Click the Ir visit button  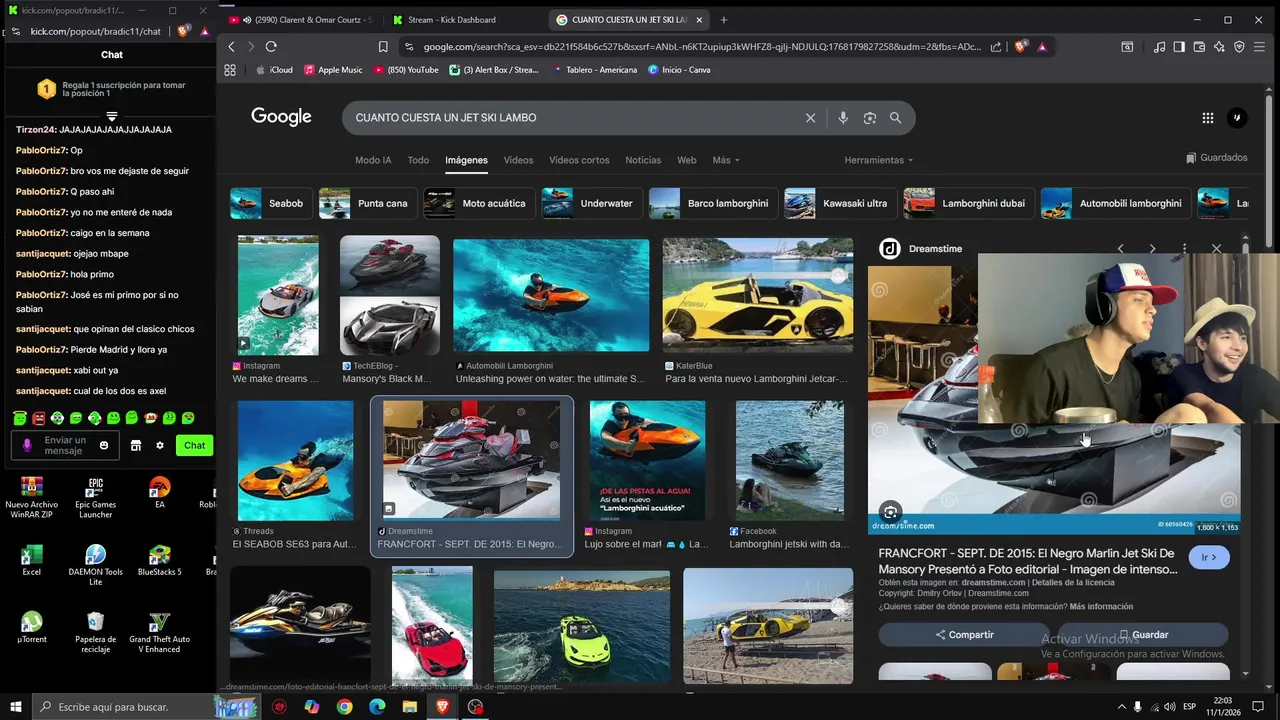point(1209,557)
